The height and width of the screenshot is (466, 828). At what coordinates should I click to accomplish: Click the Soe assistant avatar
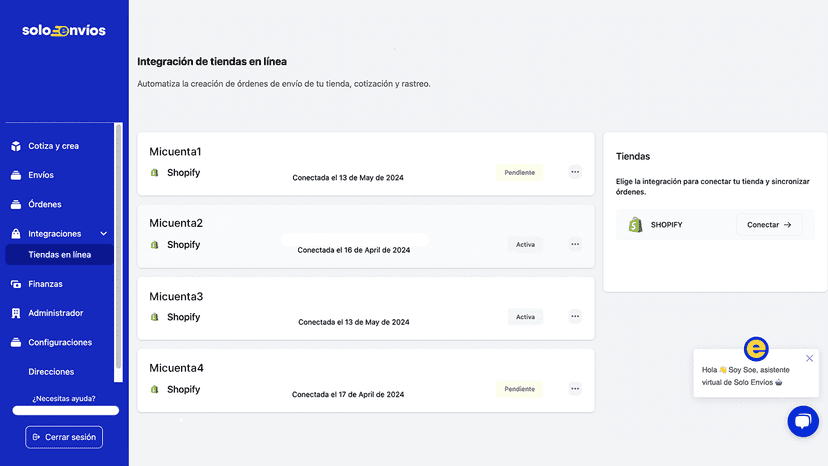tap(756, 349)
